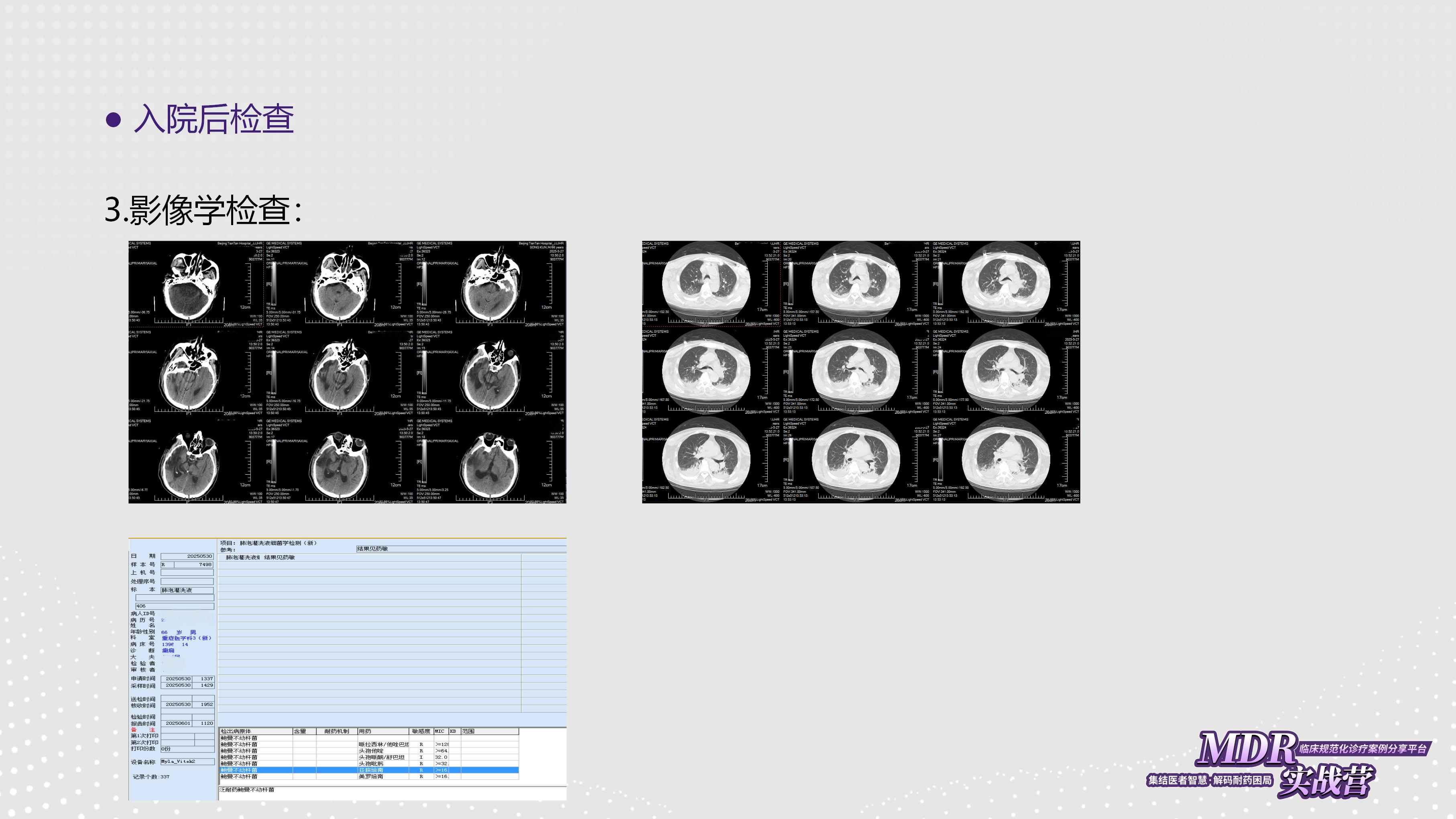The width and height of the screenshot is (1456, 819).
Task: Select the head CT scan image grid
Action: [x=347, y=372]
